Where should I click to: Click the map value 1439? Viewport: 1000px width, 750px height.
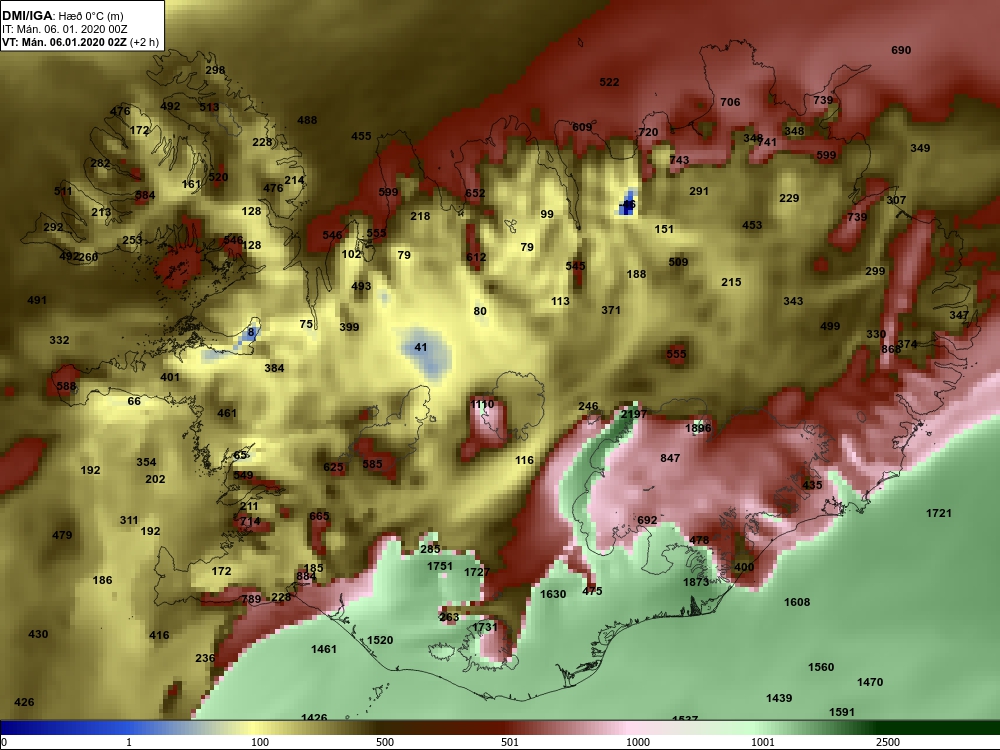779,698
